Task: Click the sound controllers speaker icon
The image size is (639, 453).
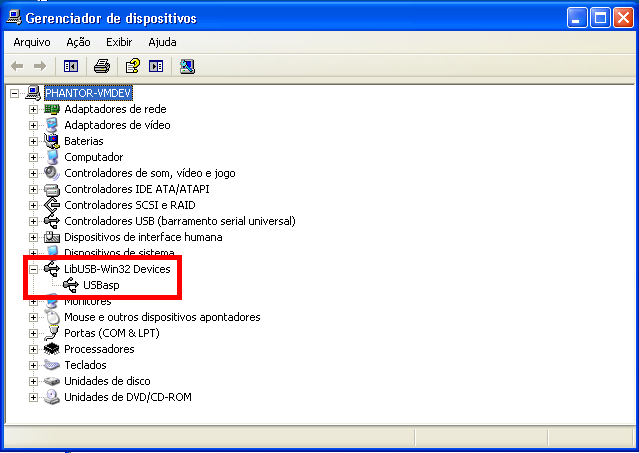Action: tap(52, 173)
